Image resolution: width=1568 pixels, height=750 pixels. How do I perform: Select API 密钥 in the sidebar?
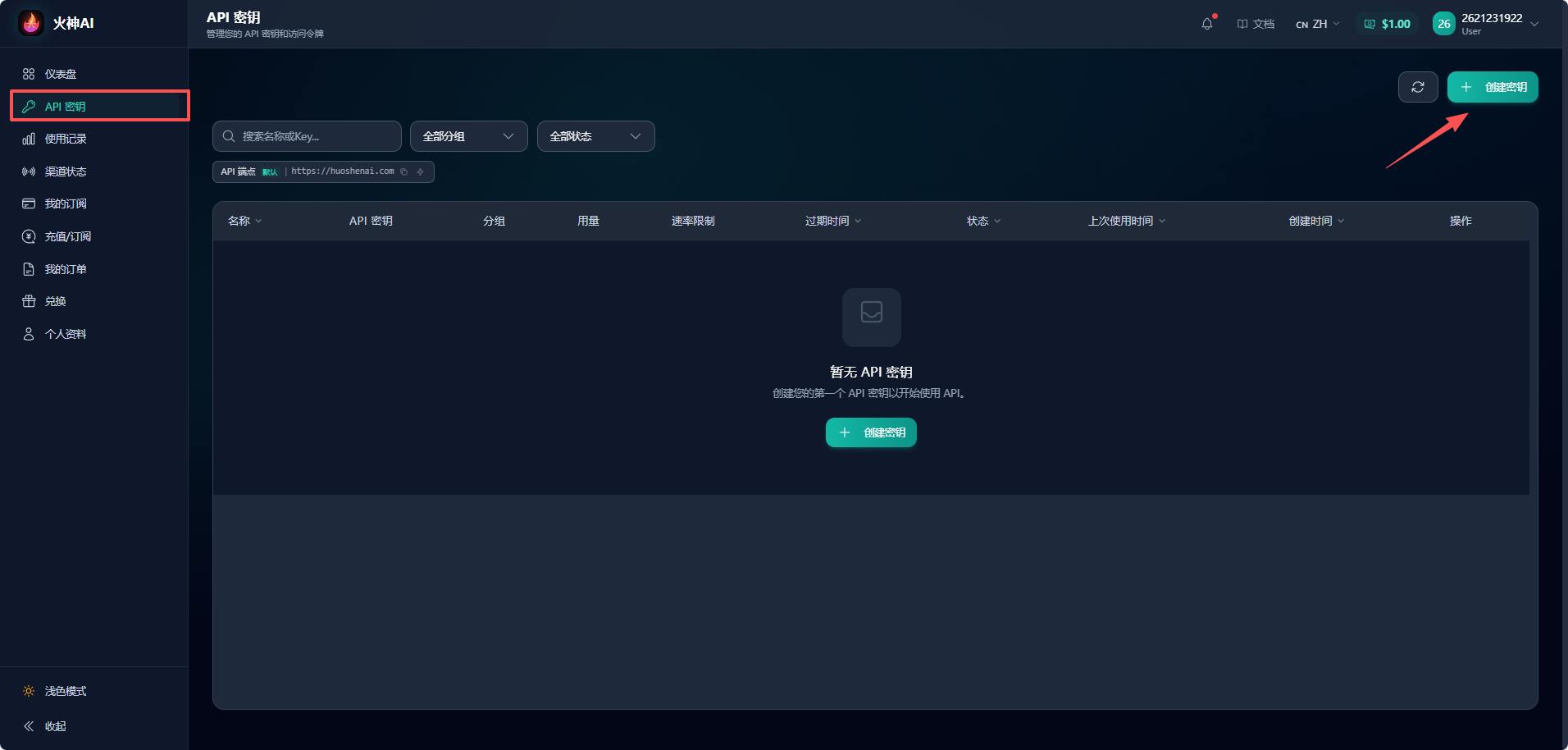[x=94, y=107]
